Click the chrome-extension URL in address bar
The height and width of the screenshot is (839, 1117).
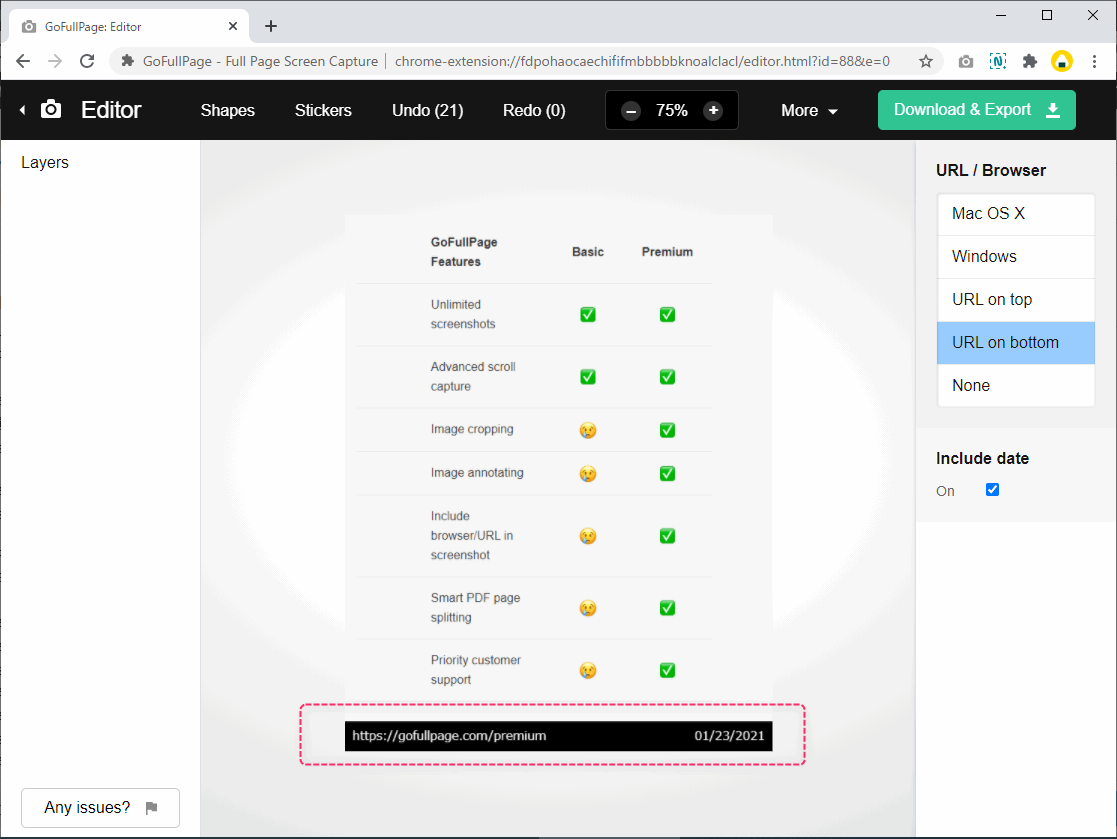pyautogui.click(x=642, y=61)
